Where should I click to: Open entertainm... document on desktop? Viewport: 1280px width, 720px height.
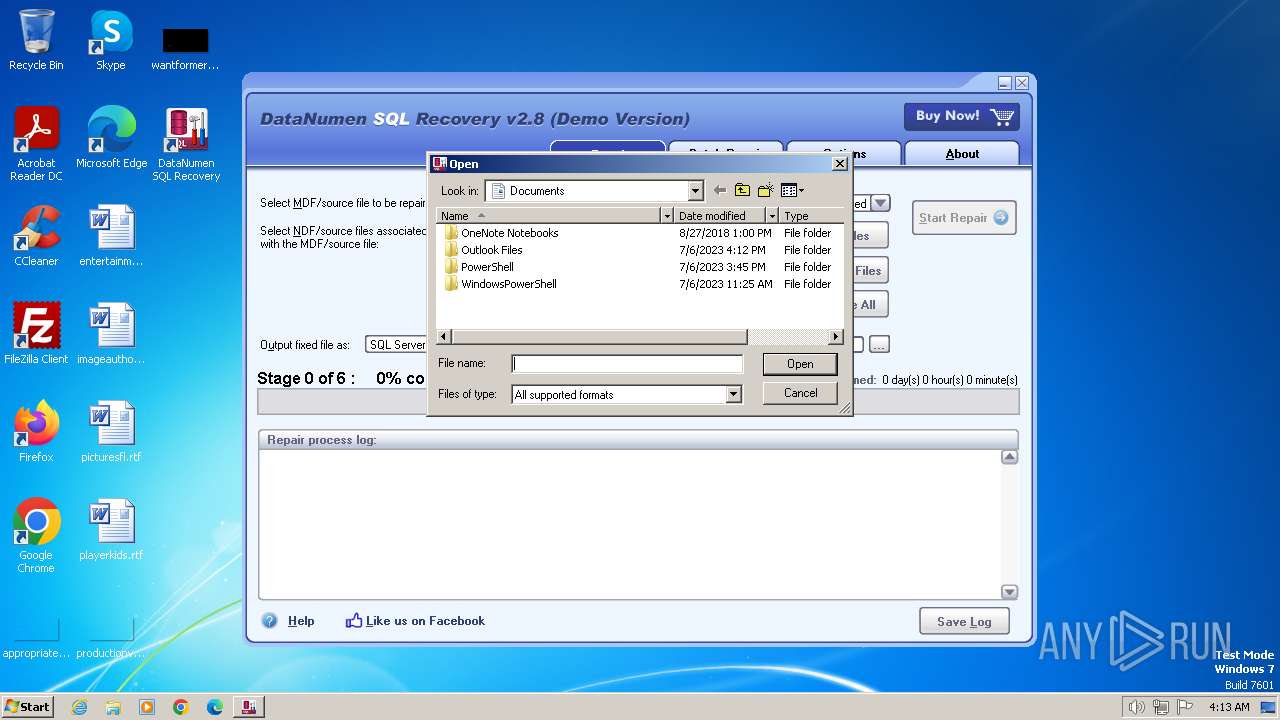point(111,236)
